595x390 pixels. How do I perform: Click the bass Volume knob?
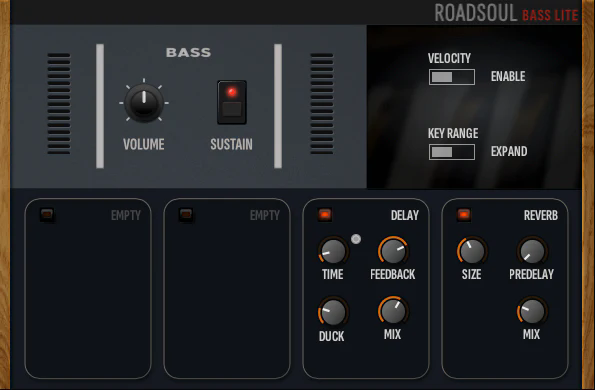tap(144, 102)
